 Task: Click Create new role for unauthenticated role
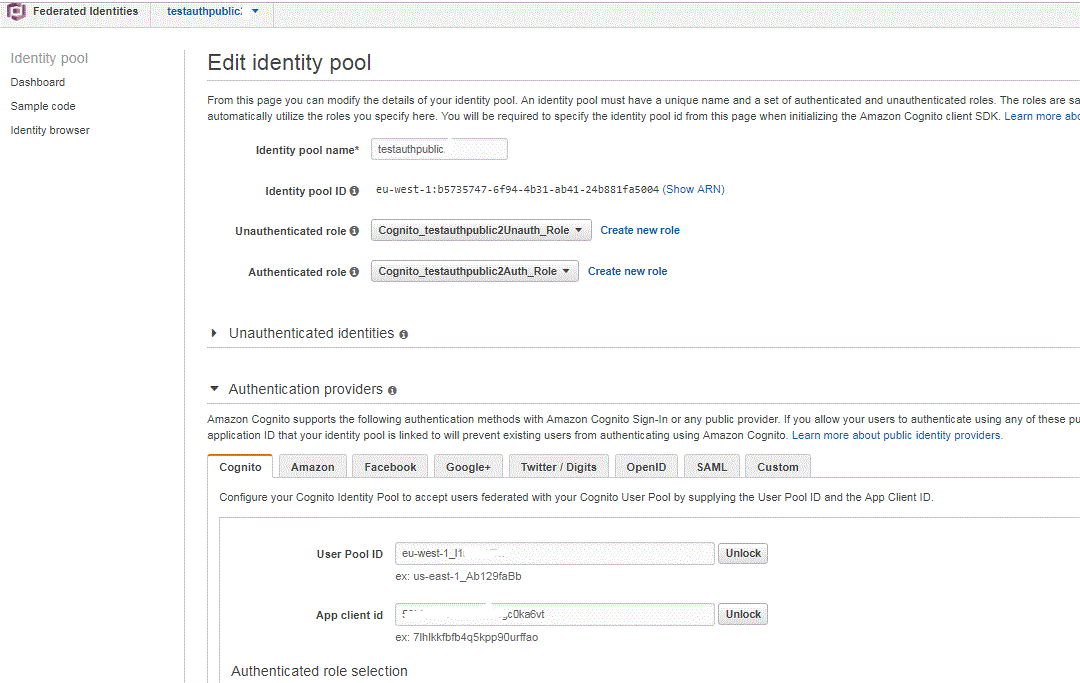tap(640, 230)
